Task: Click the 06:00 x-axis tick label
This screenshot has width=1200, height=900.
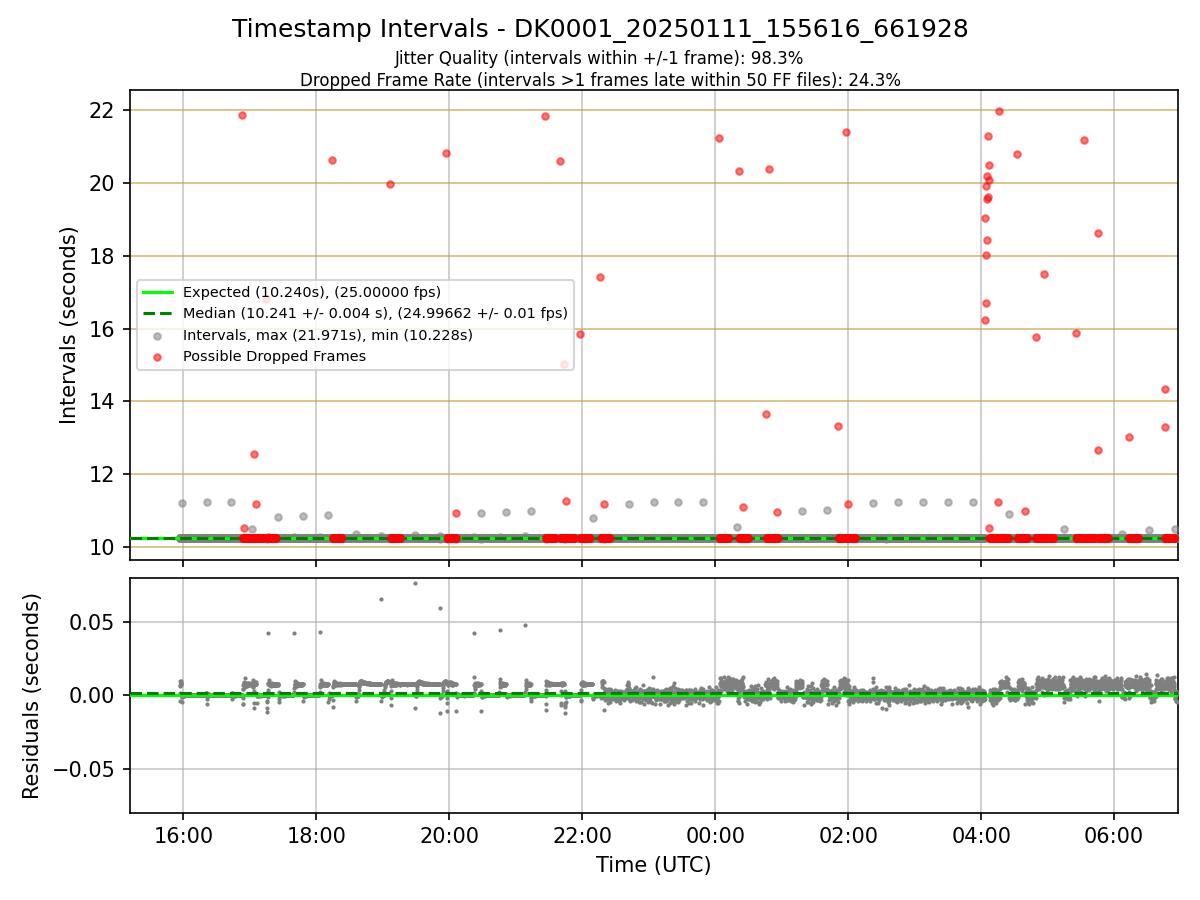Action: [1114, 836]
